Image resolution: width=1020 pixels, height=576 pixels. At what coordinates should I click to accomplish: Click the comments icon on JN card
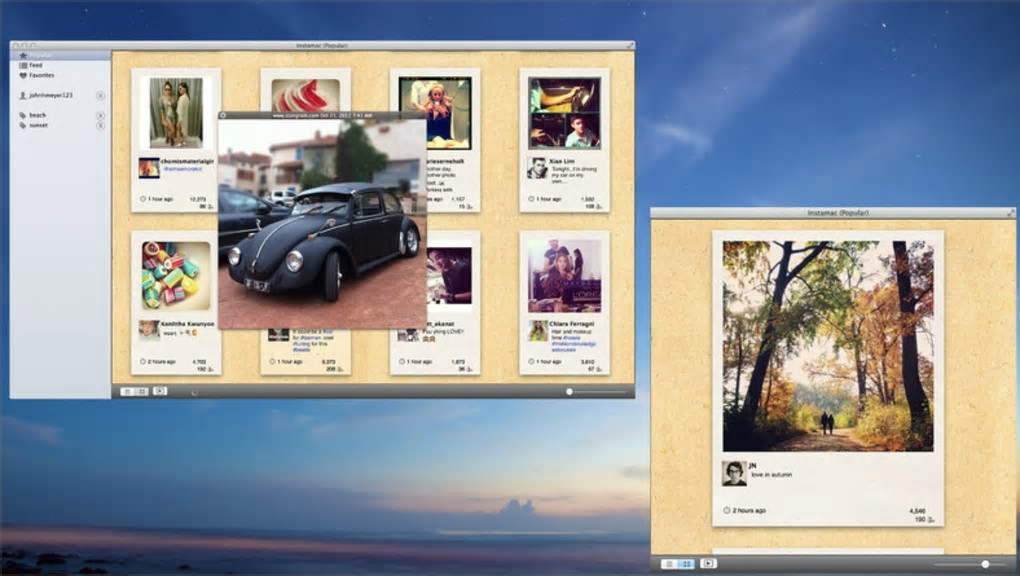point(931,520)
